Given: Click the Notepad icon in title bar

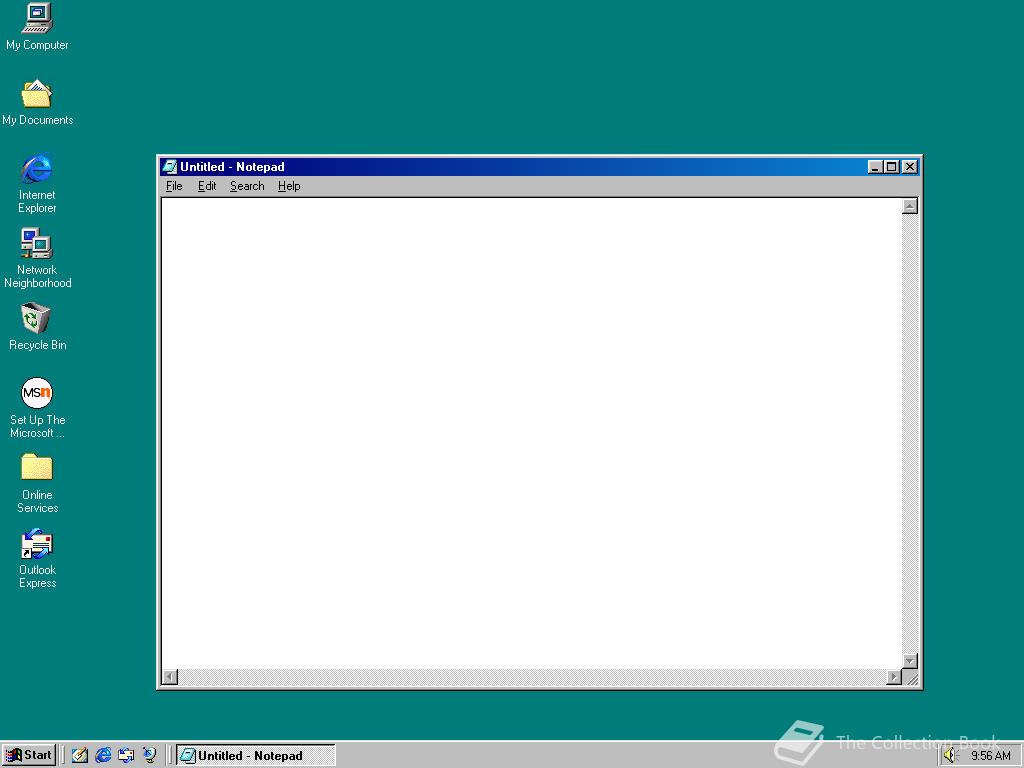Looking at the screenshot, I should pyautogui.click(x=170, y=167).
